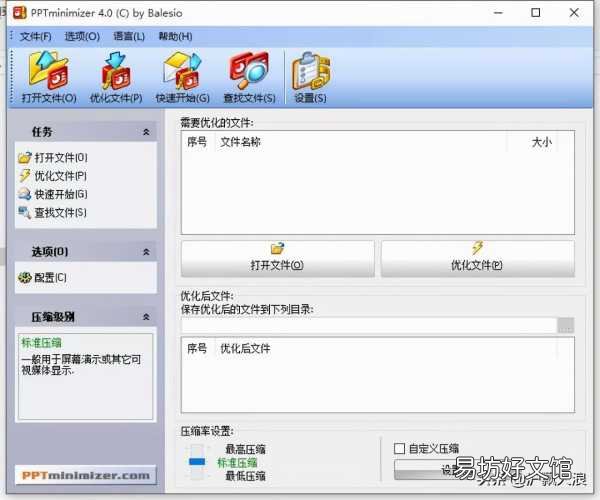
Task: Click the 查找文件(S) toolbar icon
Action: (249, 77)
